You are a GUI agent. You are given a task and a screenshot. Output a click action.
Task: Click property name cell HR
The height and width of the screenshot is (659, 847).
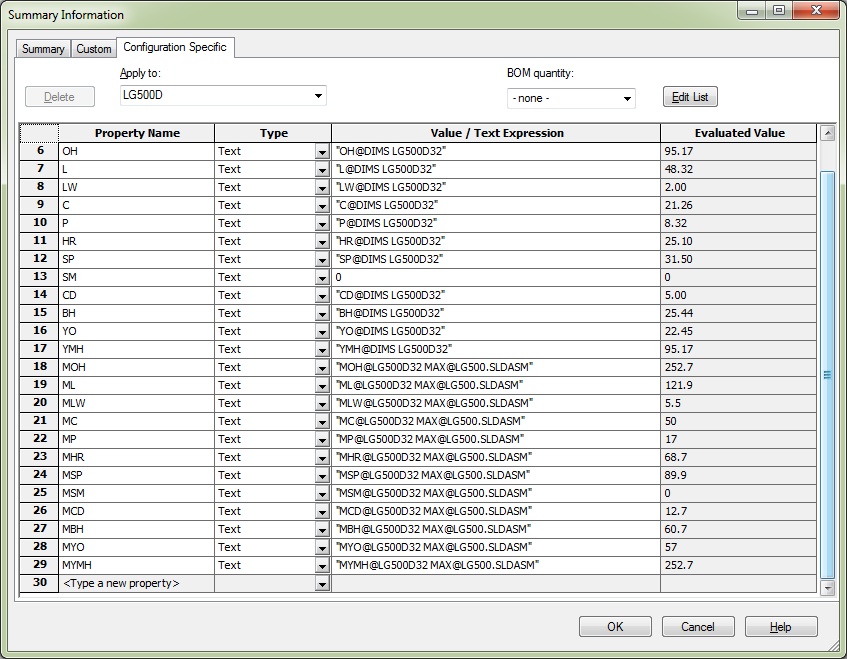pos(137,241)
